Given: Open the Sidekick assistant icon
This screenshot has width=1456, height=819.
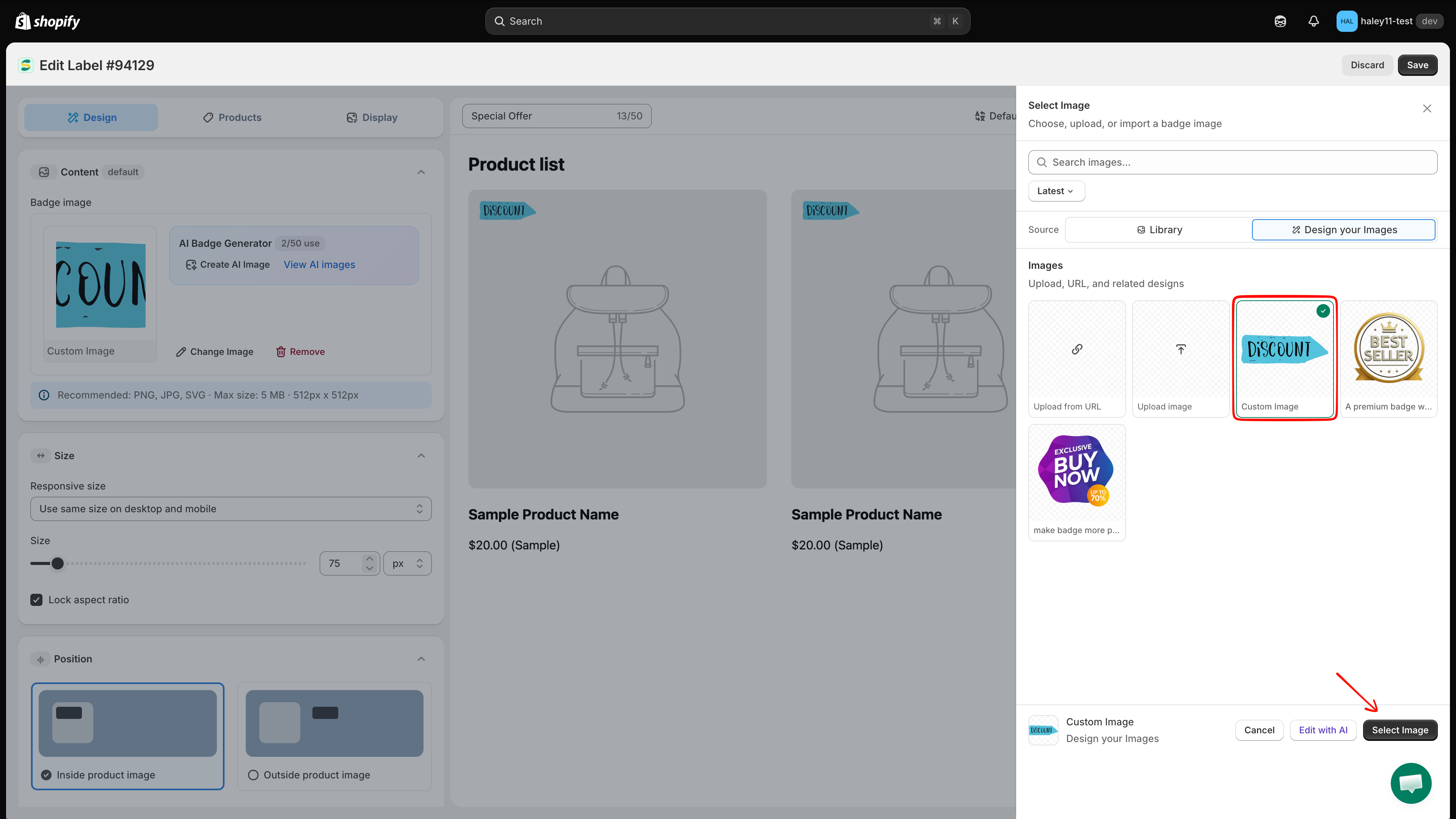Looking at the screenshot, I should tap(1280, 21).
